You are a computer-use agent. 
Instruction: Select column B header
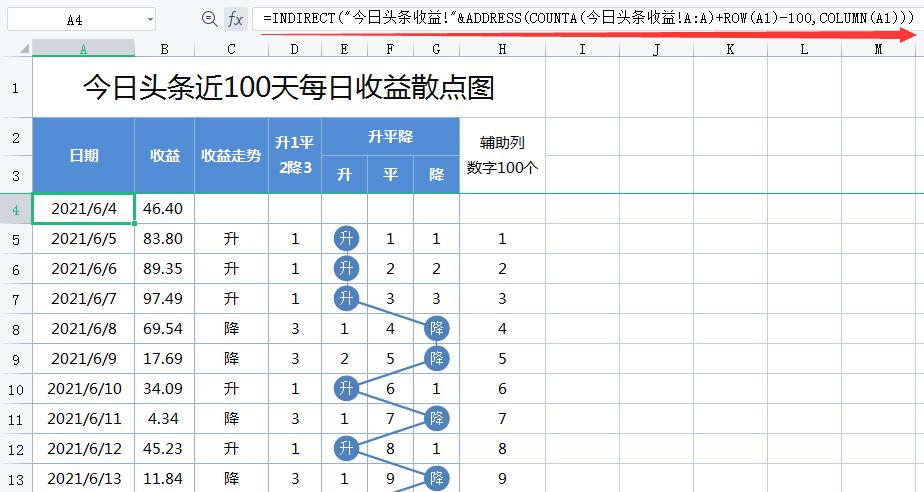point(164,49)
